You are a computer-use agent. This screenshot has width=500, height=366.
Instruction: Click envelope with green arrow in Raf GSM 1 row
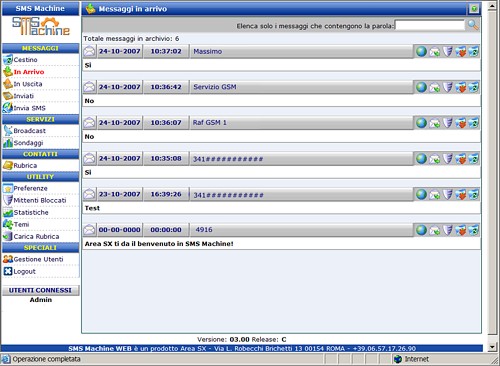coord(434,123)
